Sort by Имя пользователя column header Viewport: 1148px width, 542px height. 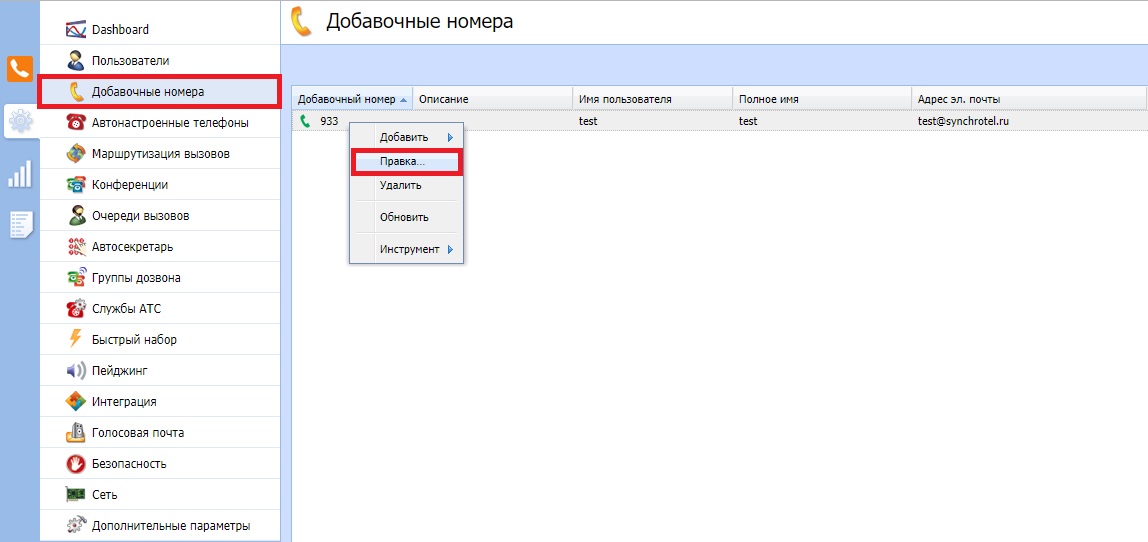[x=653, y=99]
